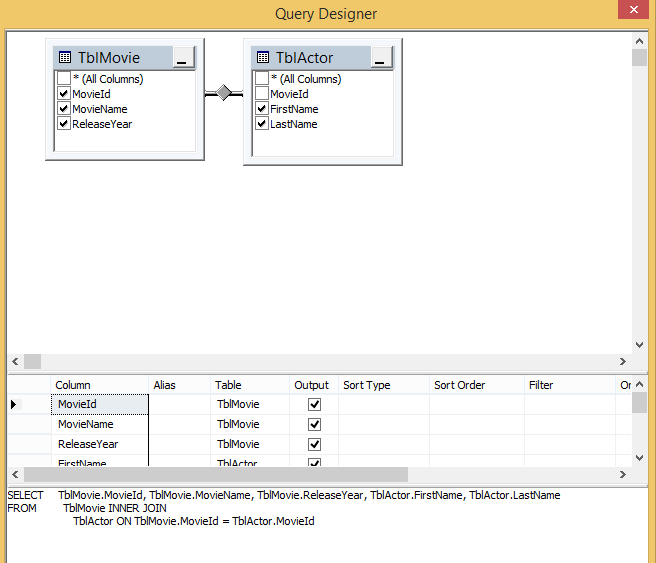Viewport: 656px width, 563px height.
Task: Click the ON join condition line in SQL
Action: [x=194, y=521]
